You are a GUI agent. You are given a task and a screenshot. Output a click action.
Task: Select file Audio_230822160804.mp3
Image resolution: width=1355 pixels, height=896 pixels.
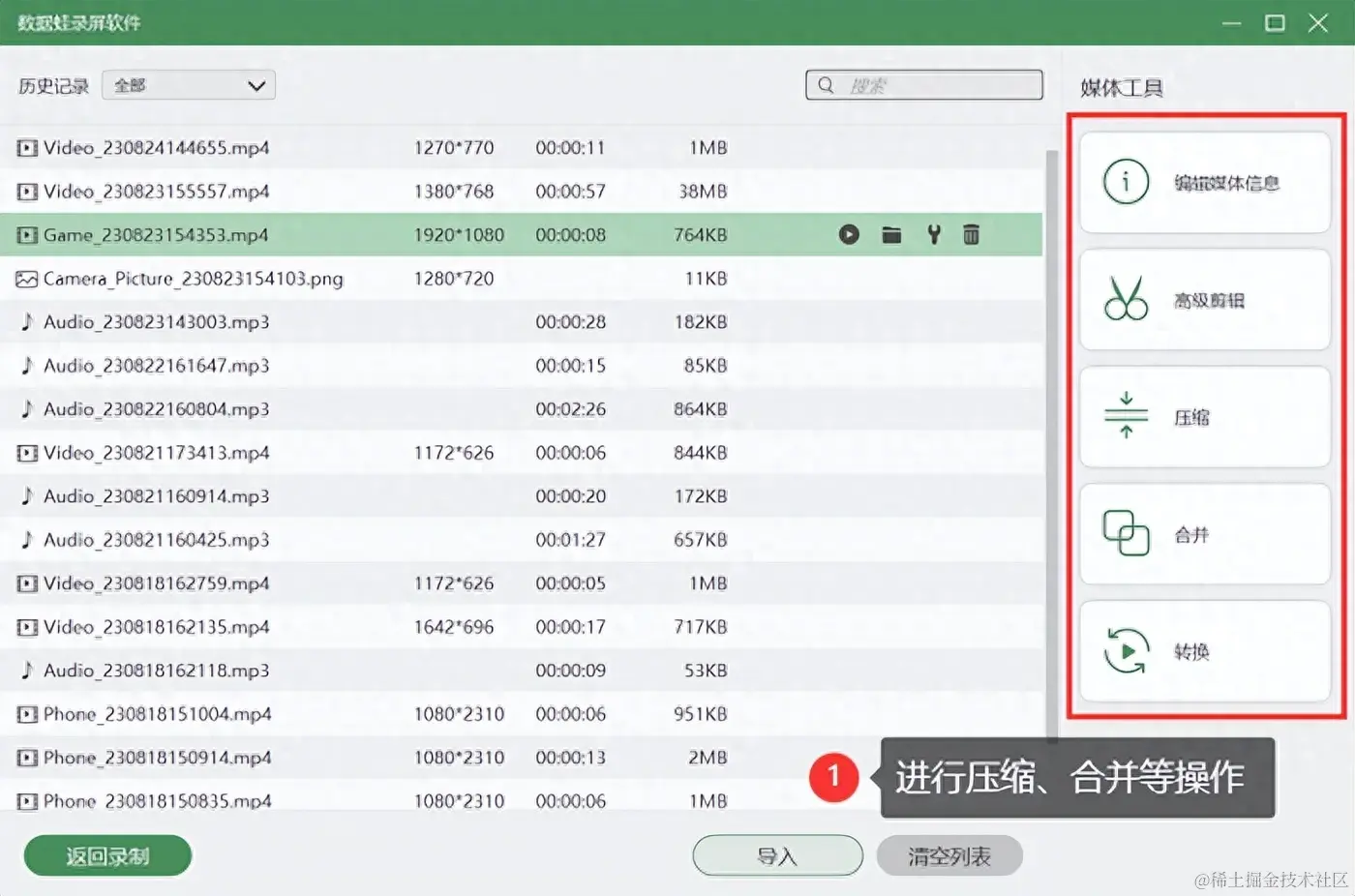(x=521, y=408)
